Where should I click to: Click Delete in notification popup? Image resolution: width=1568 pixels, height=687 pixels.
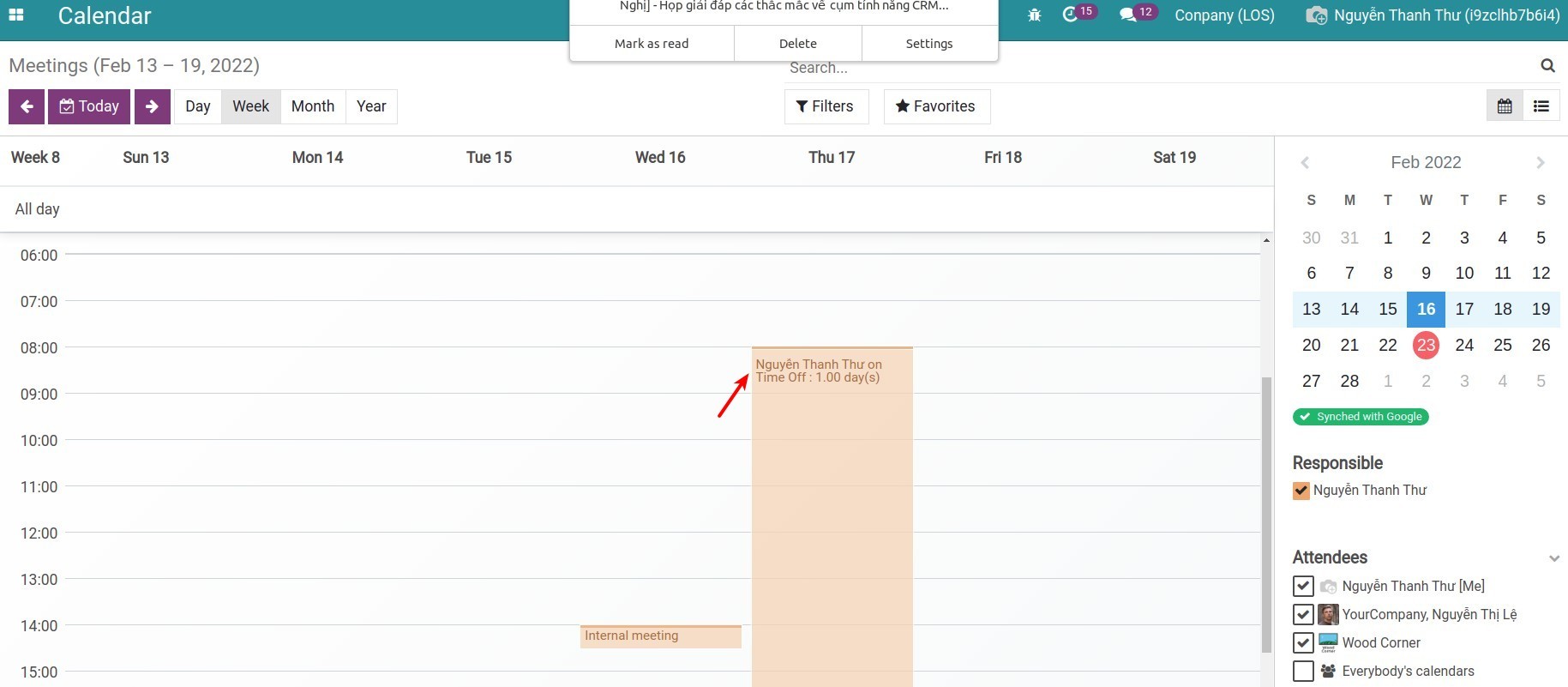pyautogui.click(x=798, y=44)
